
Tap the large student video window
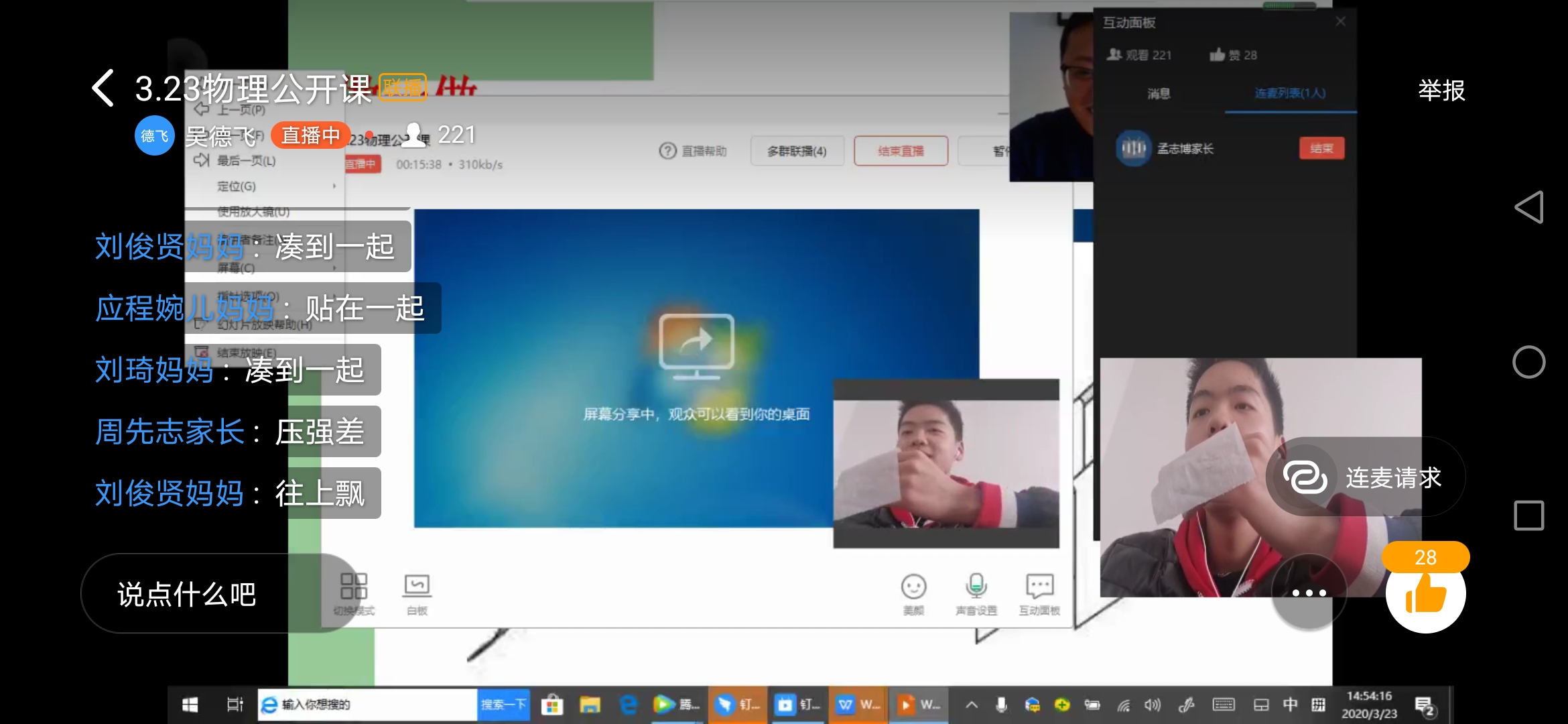click(x=1260, y=477)
